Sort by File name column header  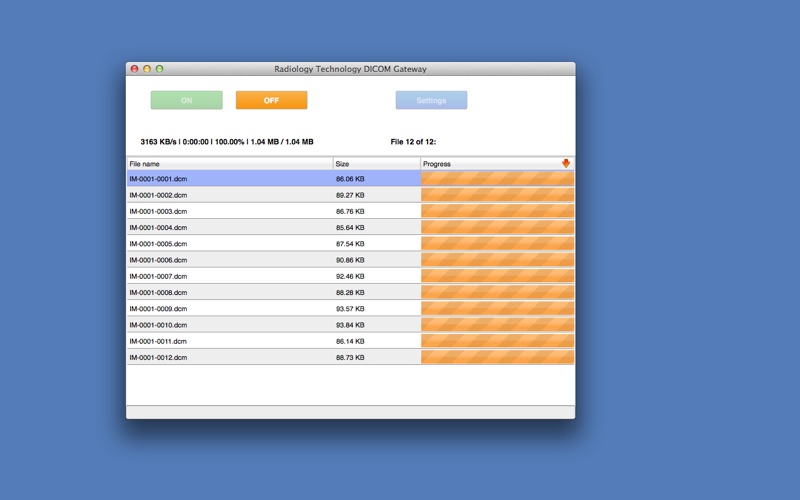tap(230, 164)
